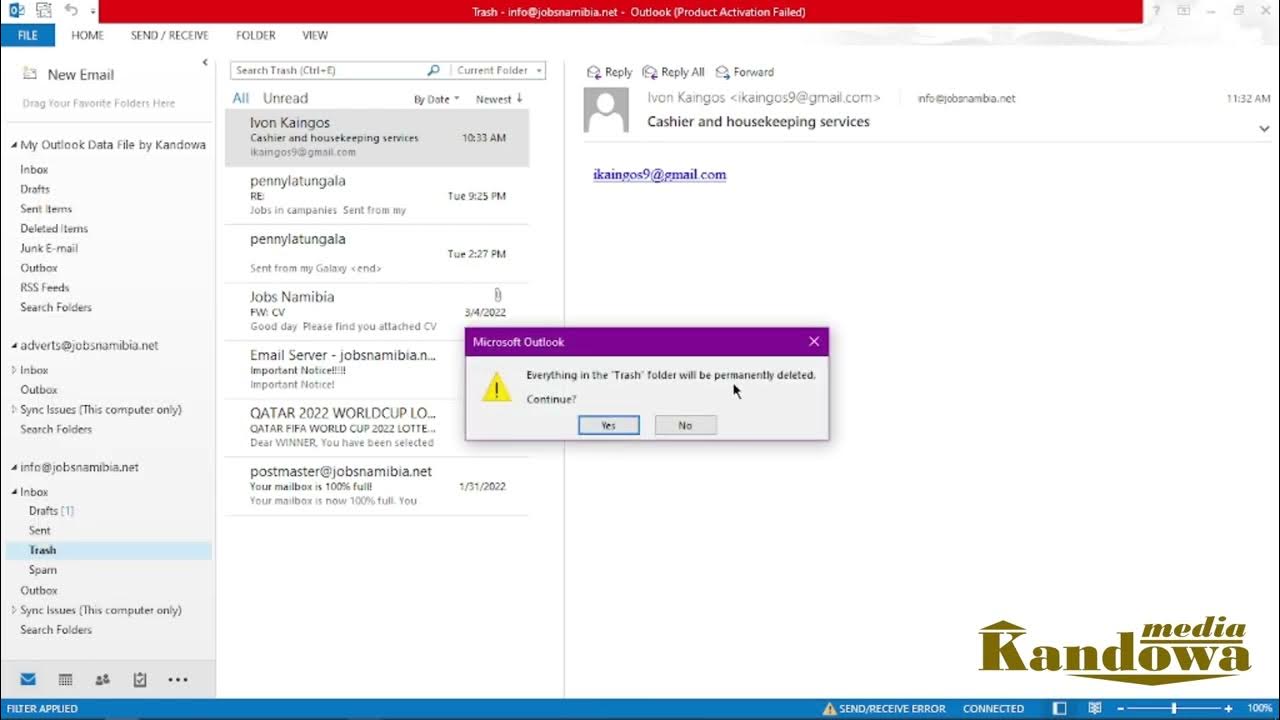Open pennylatungala email from Tue 9:25 PM

pos(377,195)
